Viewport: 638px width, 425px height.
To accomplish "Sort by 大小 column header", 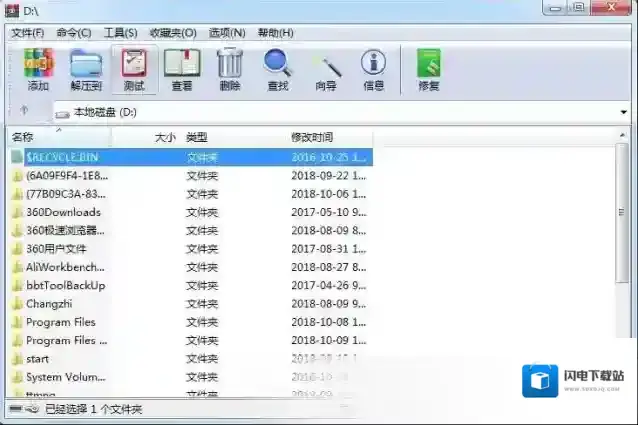I will coord(165,137).
